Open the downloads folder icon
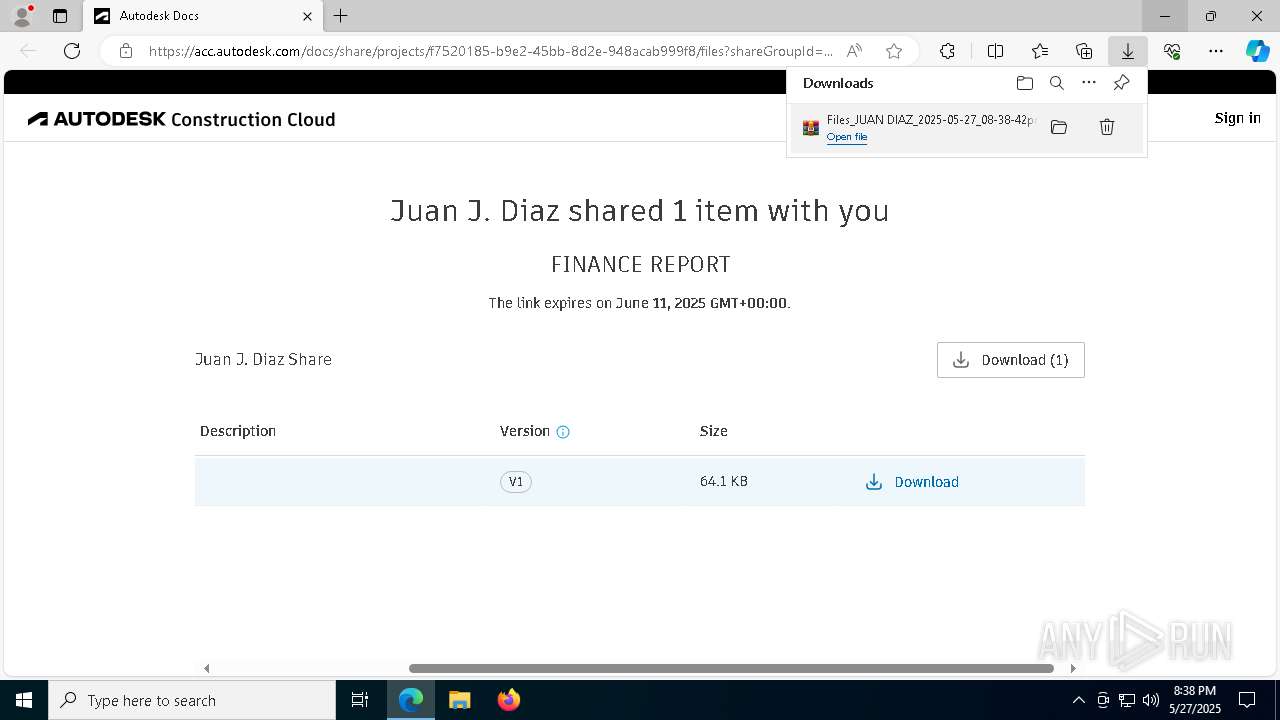The width and height of the screenshot is (1280, 720). (x=1024, y=83)
